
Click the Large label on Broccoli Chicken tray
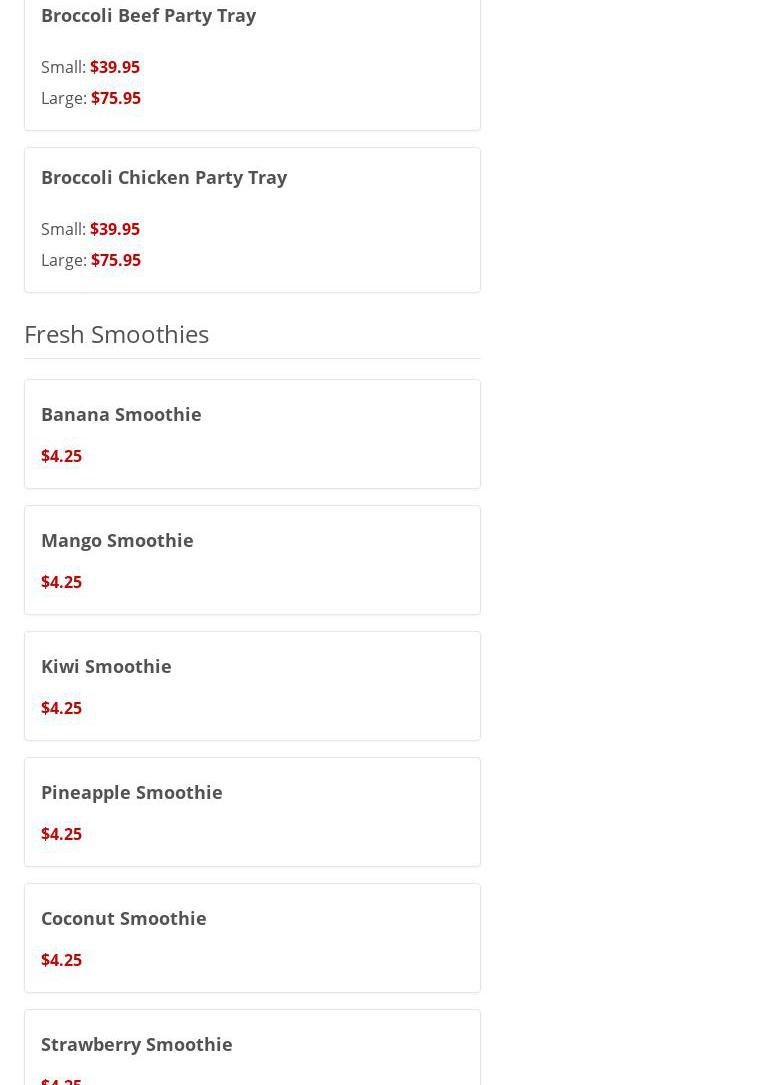[x=63, y=260]
